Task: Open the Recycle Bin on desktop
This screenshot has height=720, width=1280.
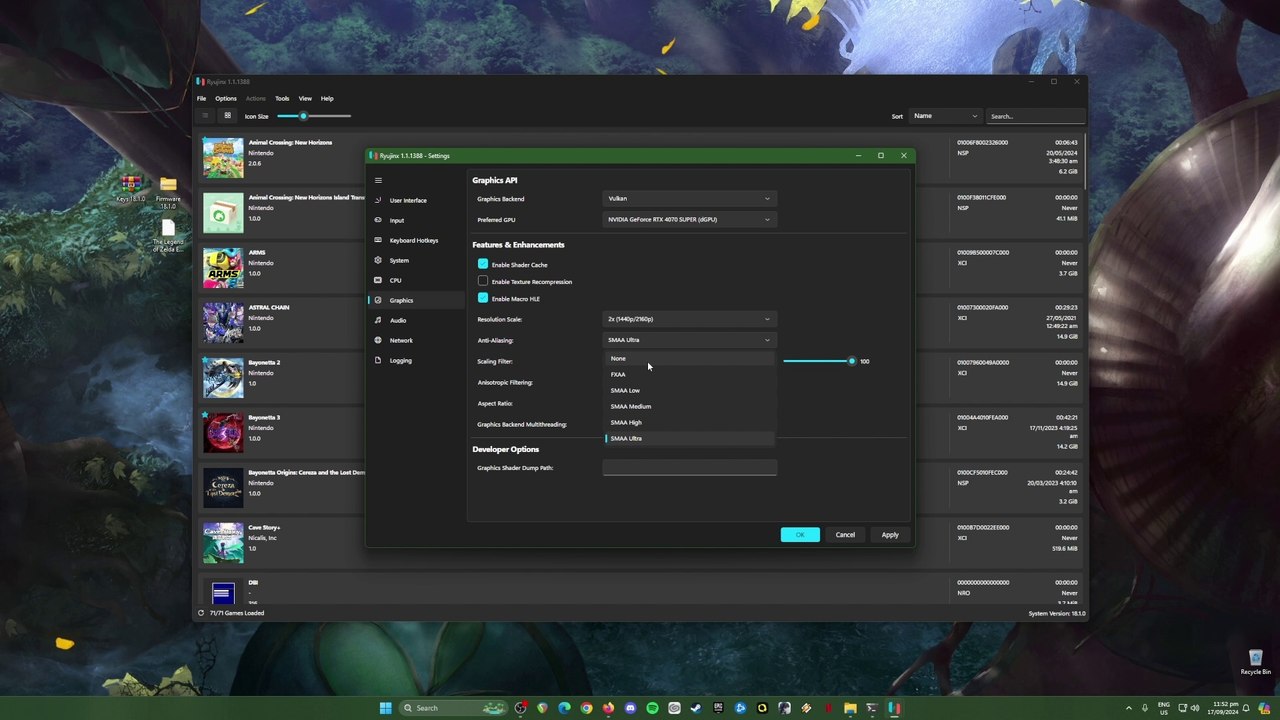Action: [1255, 662]
